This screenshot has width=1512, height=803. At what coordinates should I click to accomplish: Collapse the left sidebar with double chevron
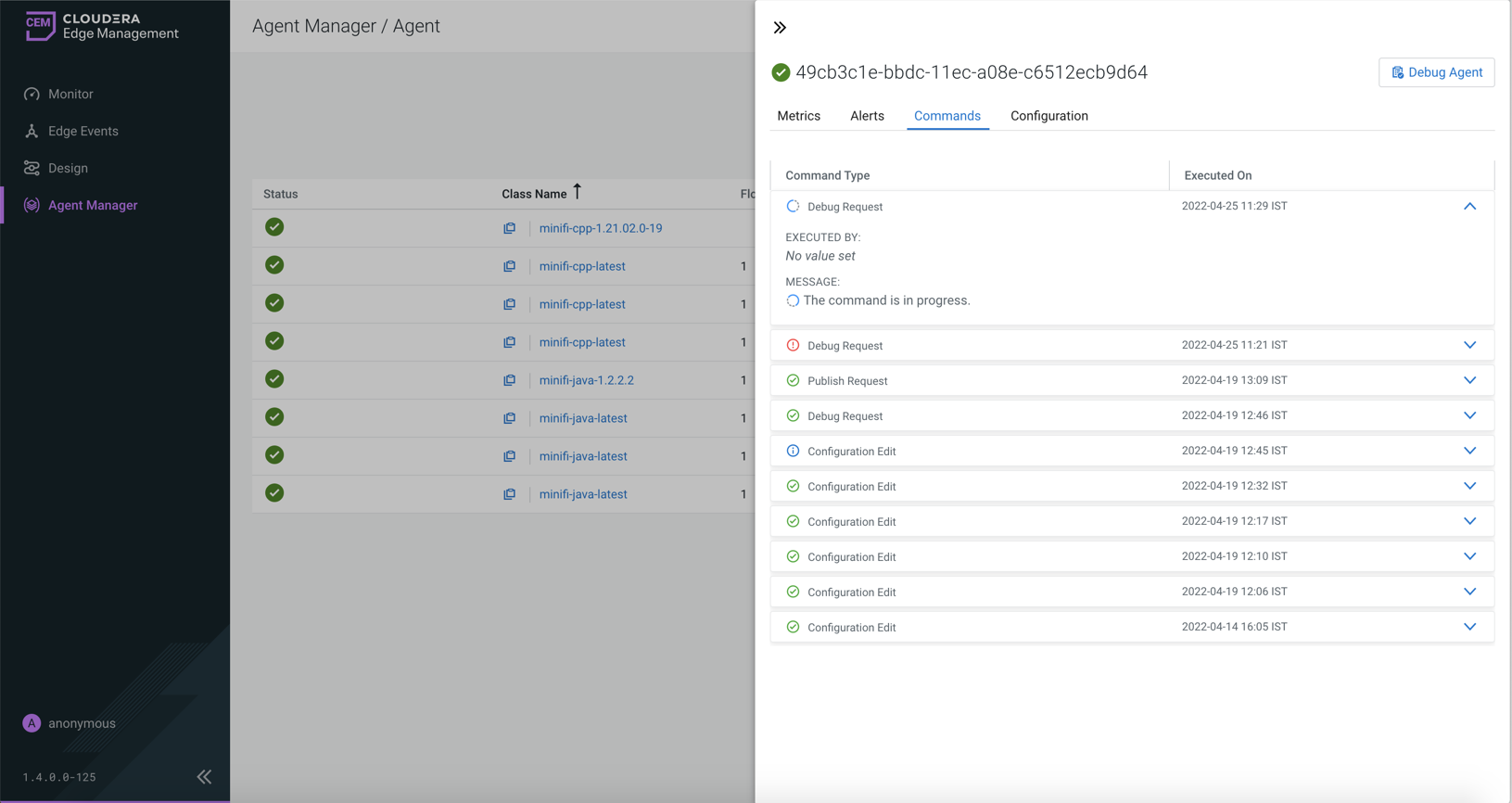pyautogui.click(x=204, y=777)
